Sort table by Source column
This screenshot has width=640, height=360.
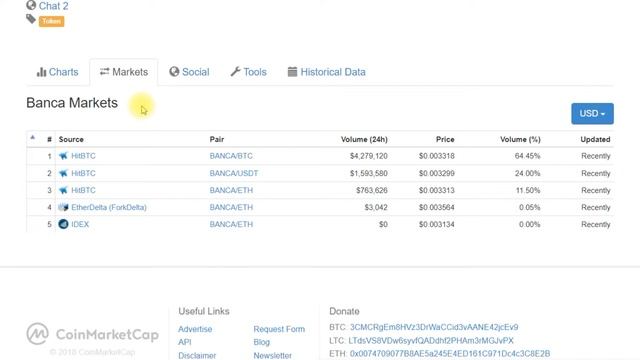click(x=71, y=140)
